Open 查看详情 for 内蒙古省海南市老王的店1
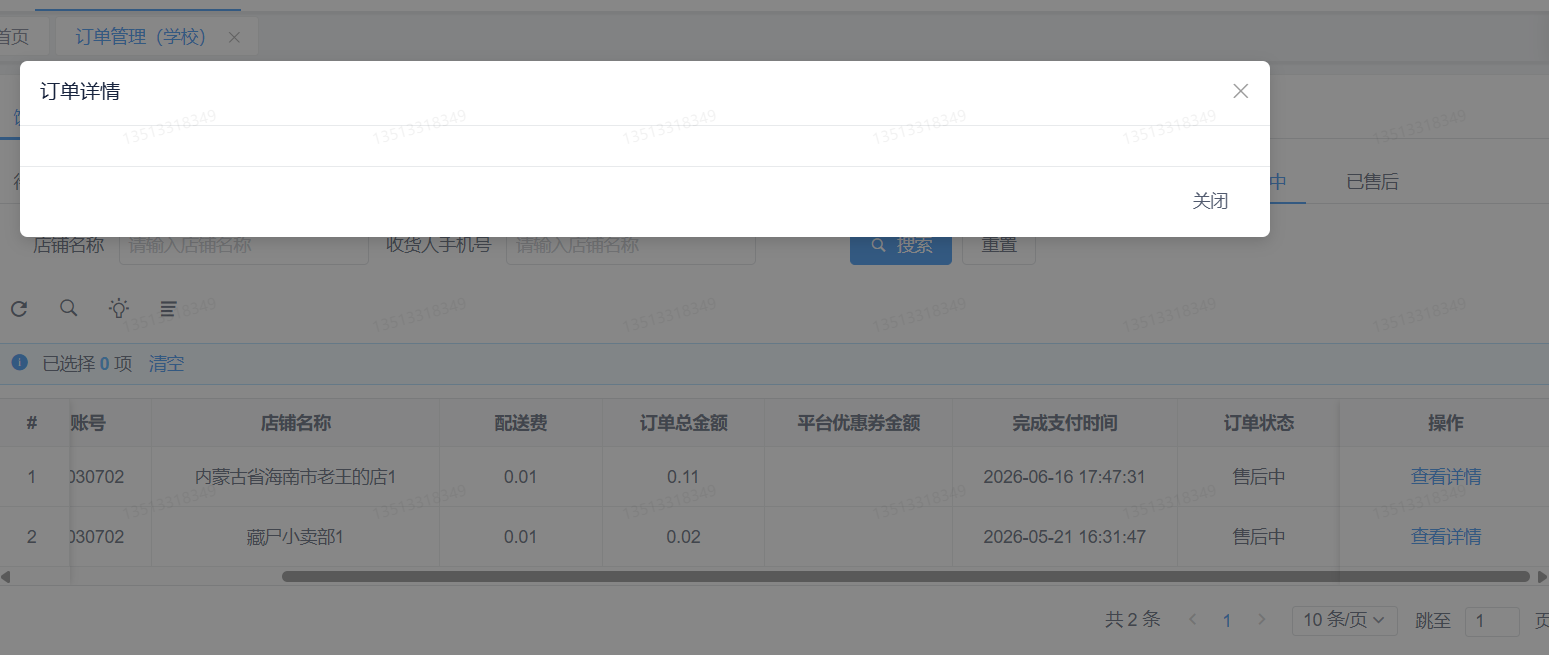Image resolution: width=1549 pixels, height=655 pixels. (x=1446, y=477)
